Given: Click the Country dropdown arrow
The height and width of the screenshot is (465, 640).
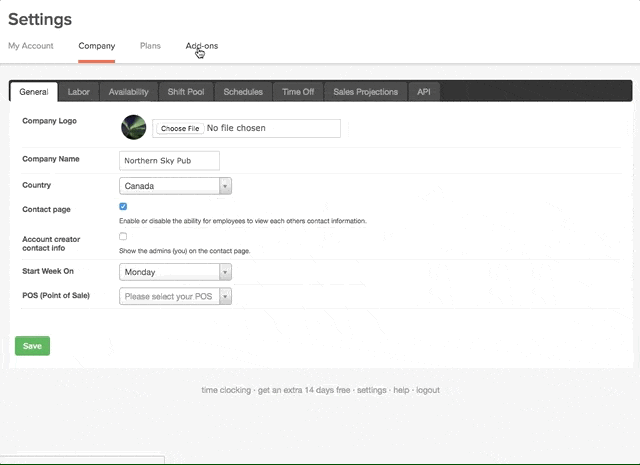Looking at the screenshot, I should point(225,186).
